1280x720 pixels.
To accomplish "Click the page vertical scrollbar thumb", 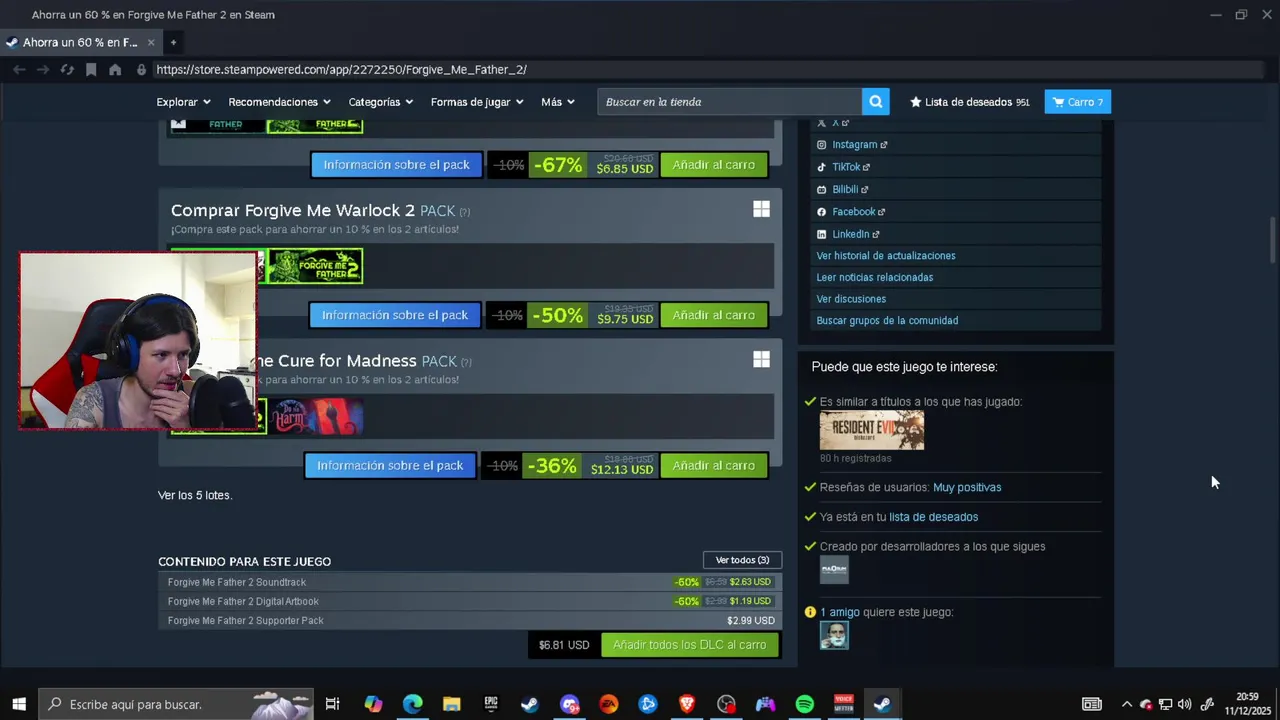I will pos(1273,240).
